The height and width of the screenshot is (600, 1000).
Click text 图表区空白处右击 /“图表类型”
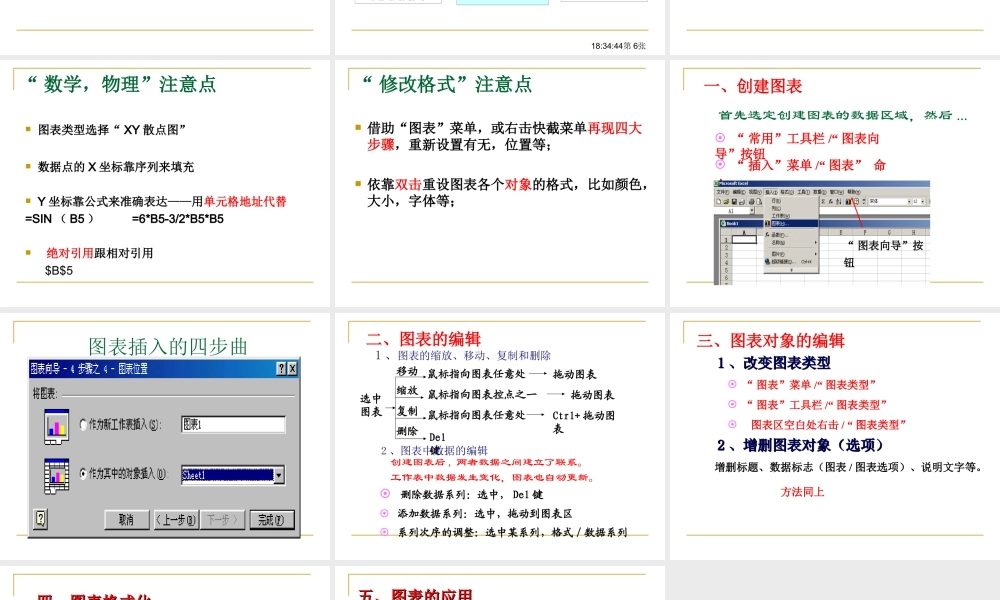click(x=828, y=425)
